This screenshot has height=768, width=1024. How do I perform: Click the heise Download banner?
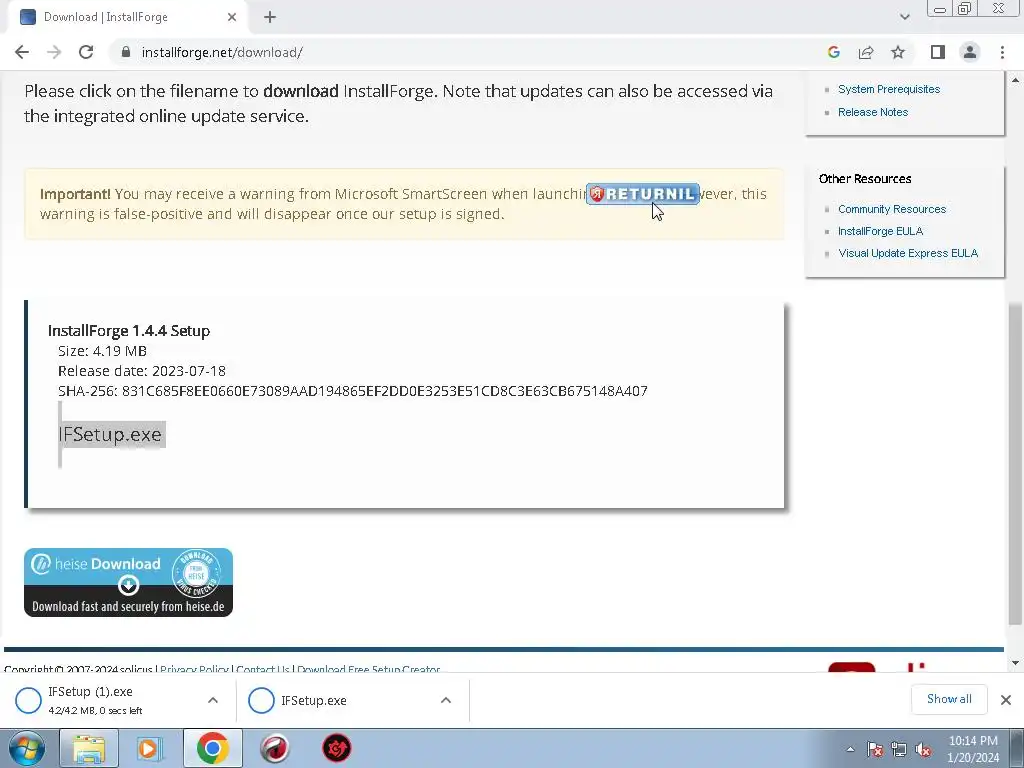(x=128, y=583)
